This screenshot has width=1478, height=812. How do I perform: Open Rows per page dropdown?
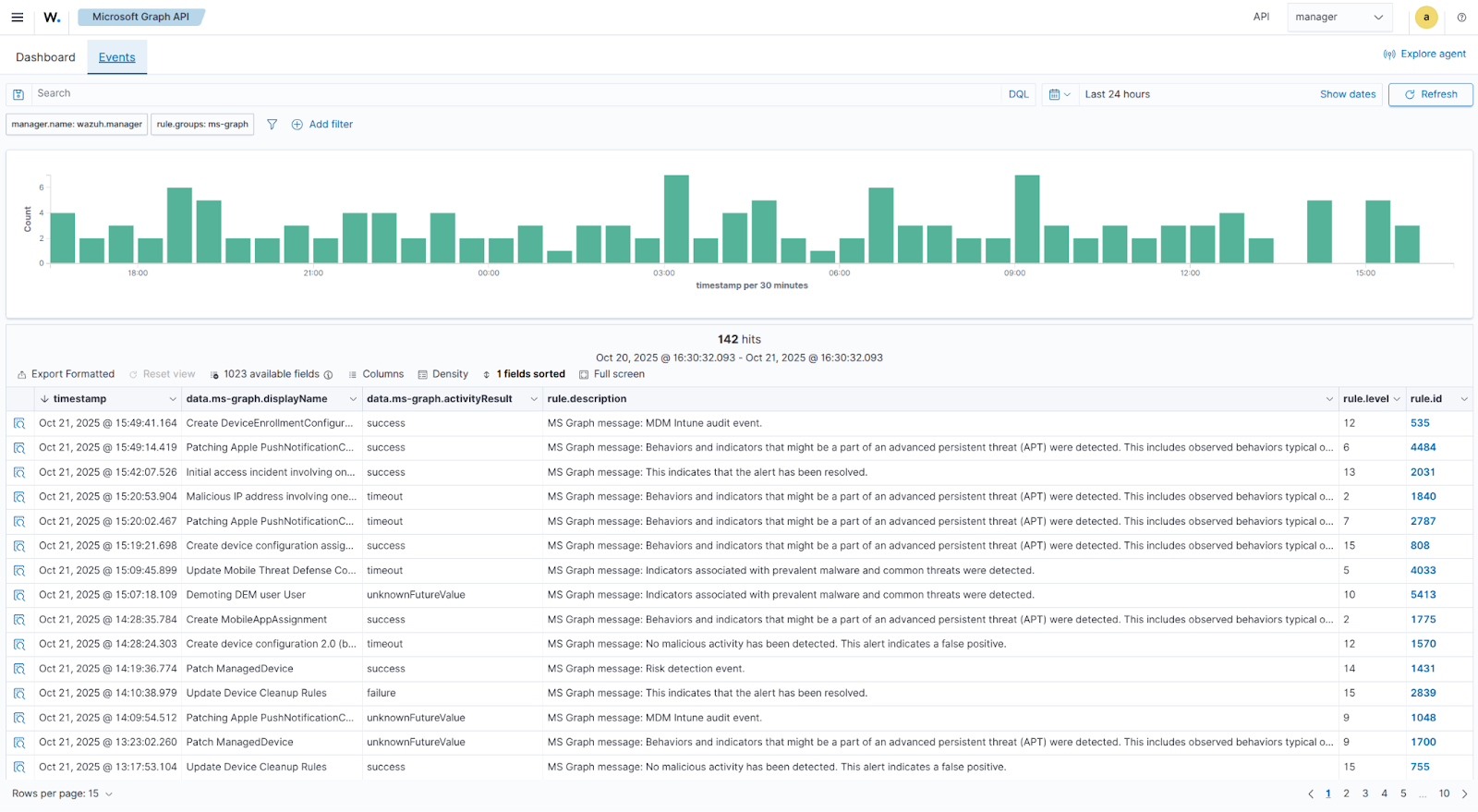tap(62, 794)
